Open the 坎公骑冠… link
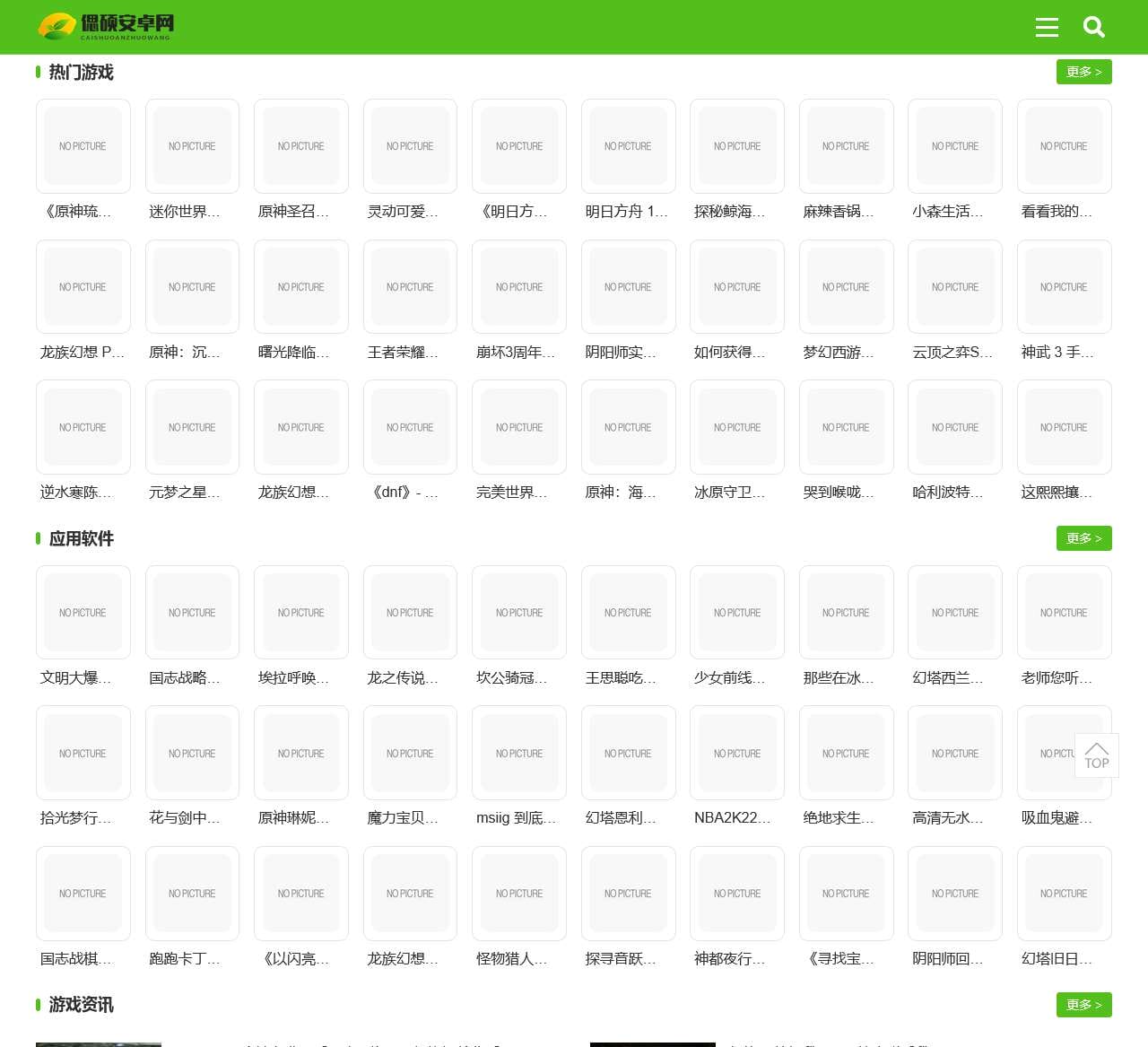Image resolution: width=1148 pixels, height=1047 pixels. (x=512, y=678)
